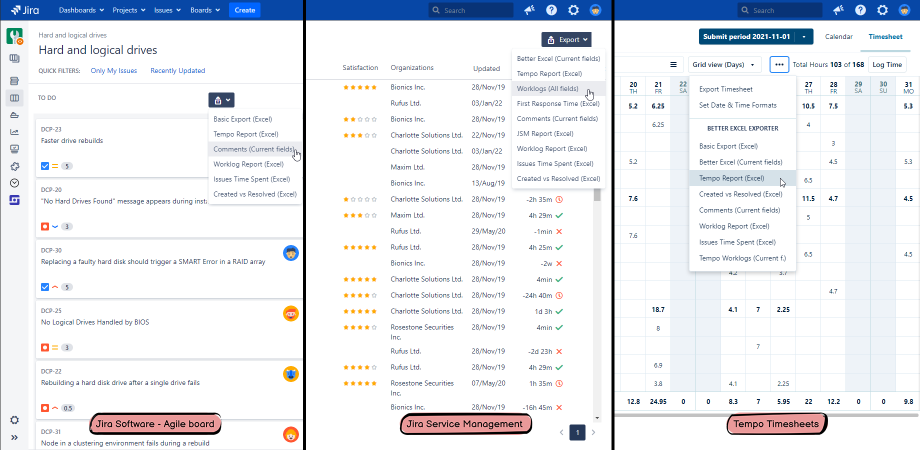This screenshot has height=450, width=920.
Task: Open the Issues dropdown menu
Action: [x=167, y=10]
